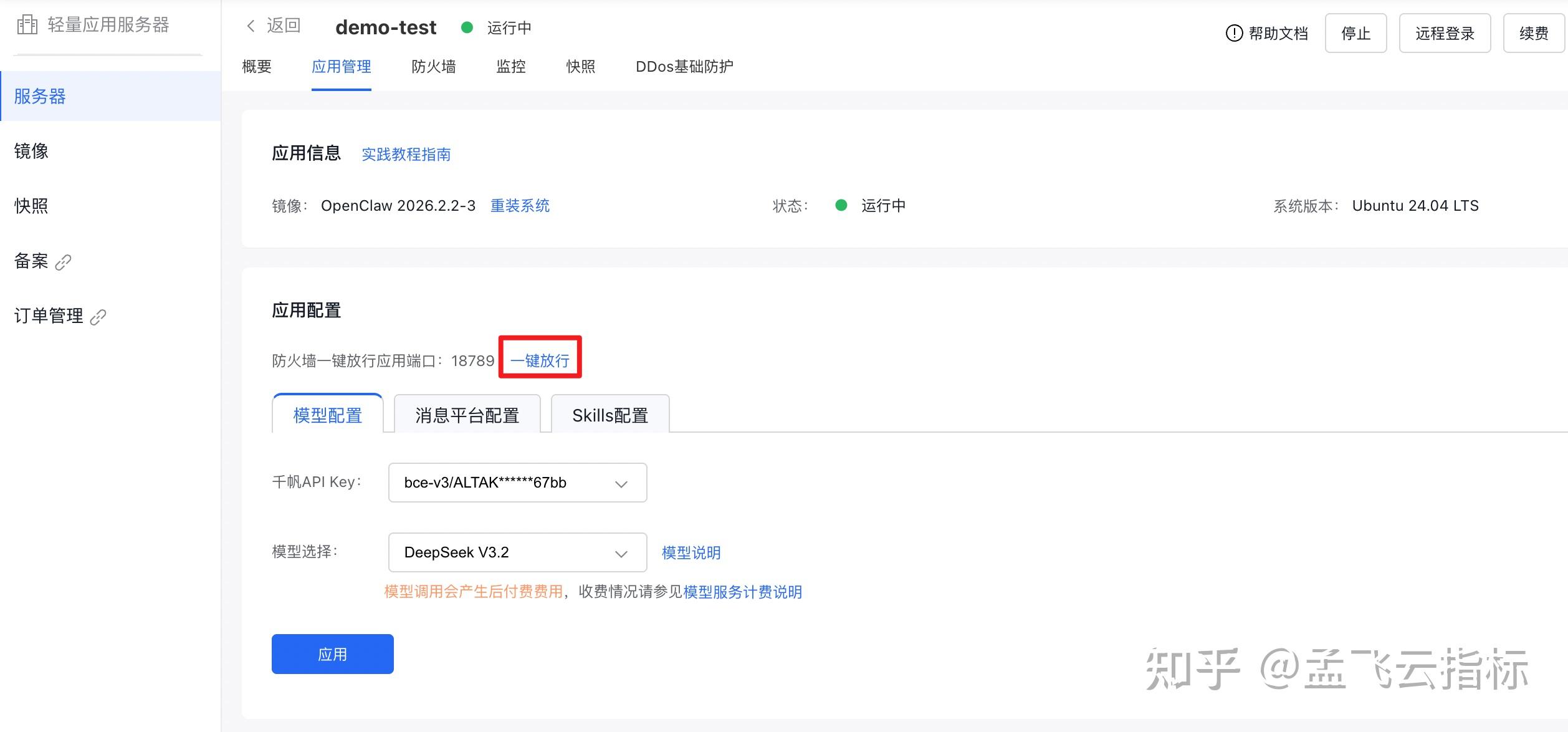Screen dimensions: 1568x732
Task: Click the 远程登录 button
Action: [1444, 33]
